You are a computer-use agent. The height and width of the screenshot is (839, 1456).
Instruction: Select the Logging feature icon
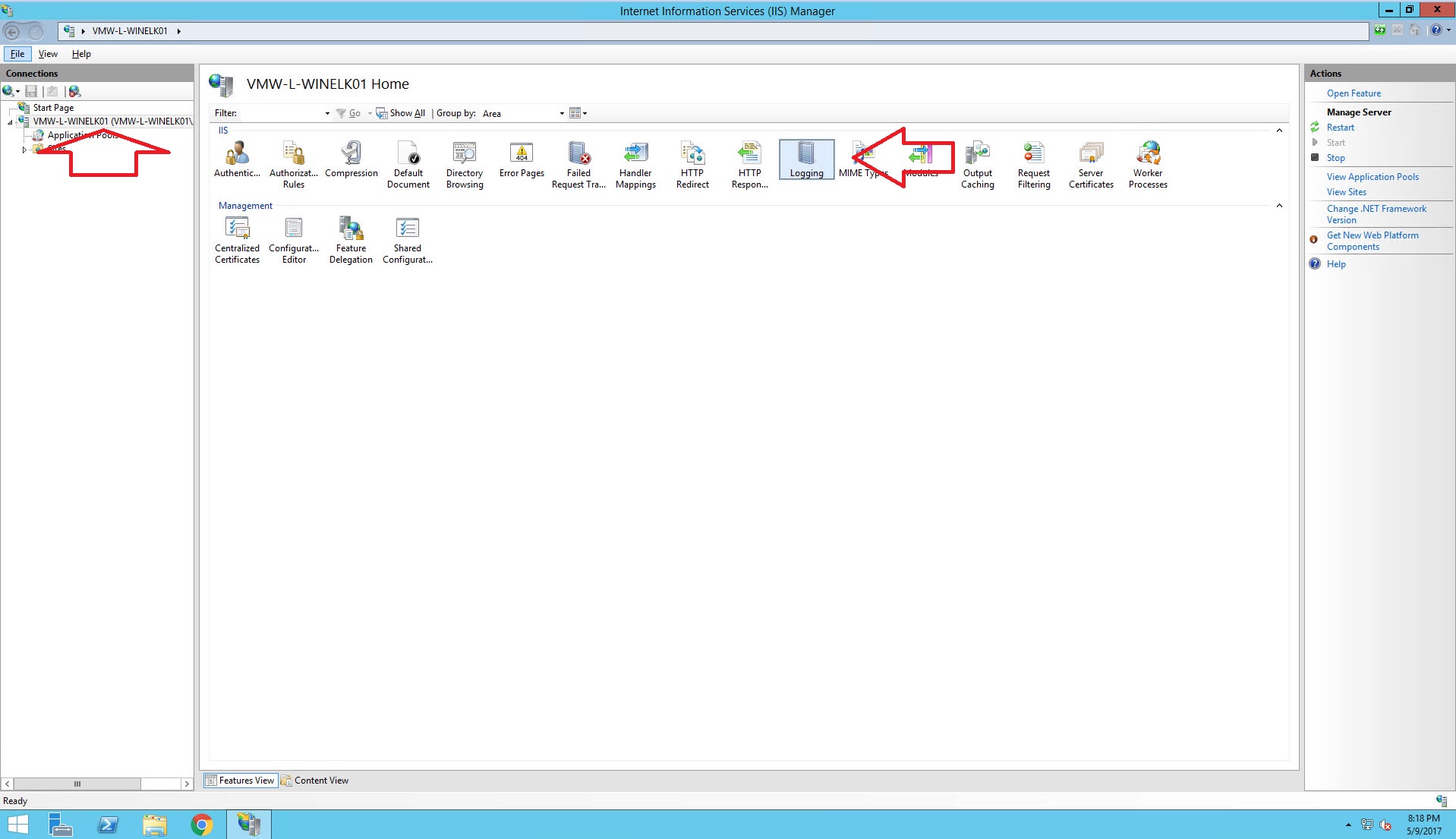(806, 159)
